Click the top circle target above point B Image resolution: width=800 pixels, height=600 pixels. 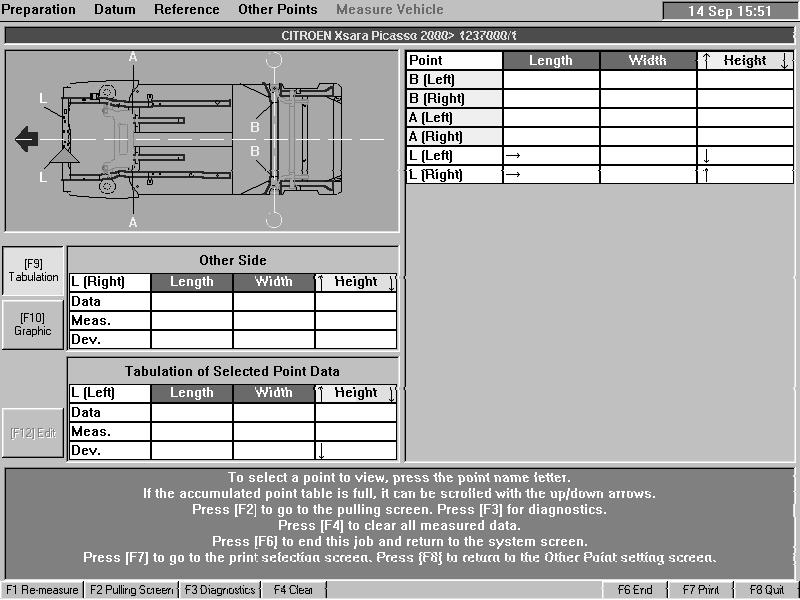pyautogui.click(x=274, y=60)
